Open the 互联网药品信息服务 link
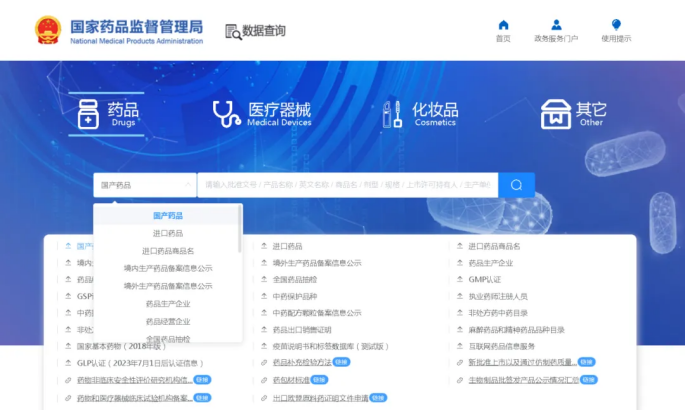The width and height of the screenshot is (685, 410). [508, 346]
